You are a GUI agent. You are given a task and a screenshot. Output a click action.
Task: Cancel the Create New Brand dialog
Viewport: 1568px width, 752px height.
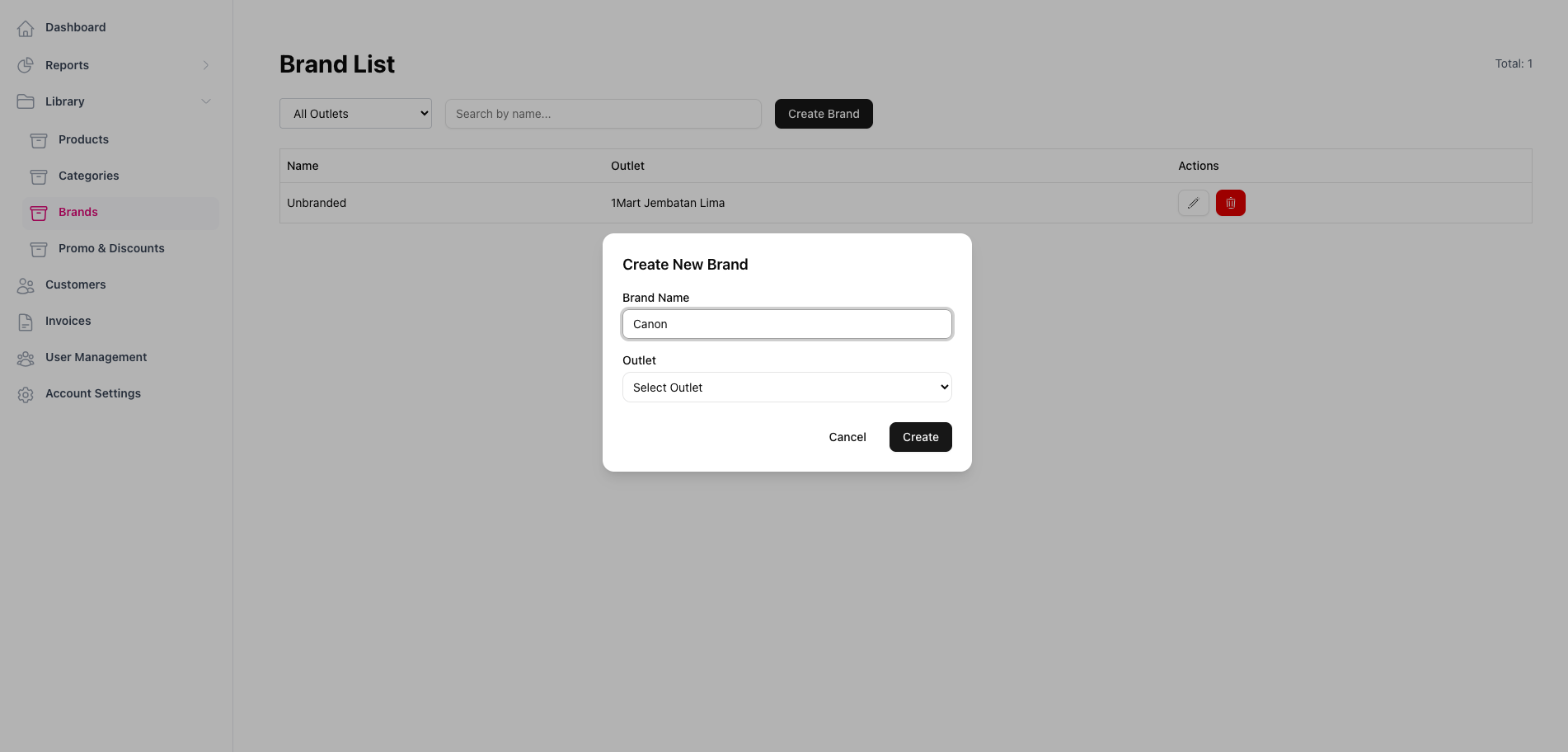point(847,437)
